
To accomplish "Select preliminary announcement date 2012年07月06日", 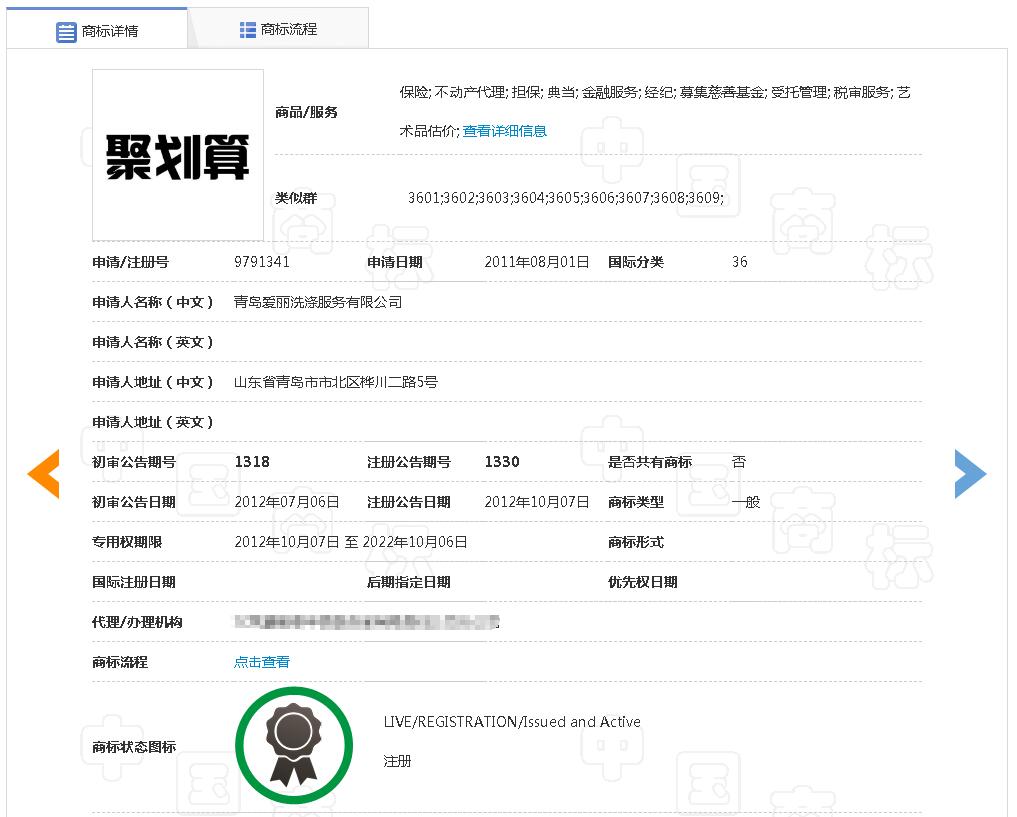I will click(287, 502).
